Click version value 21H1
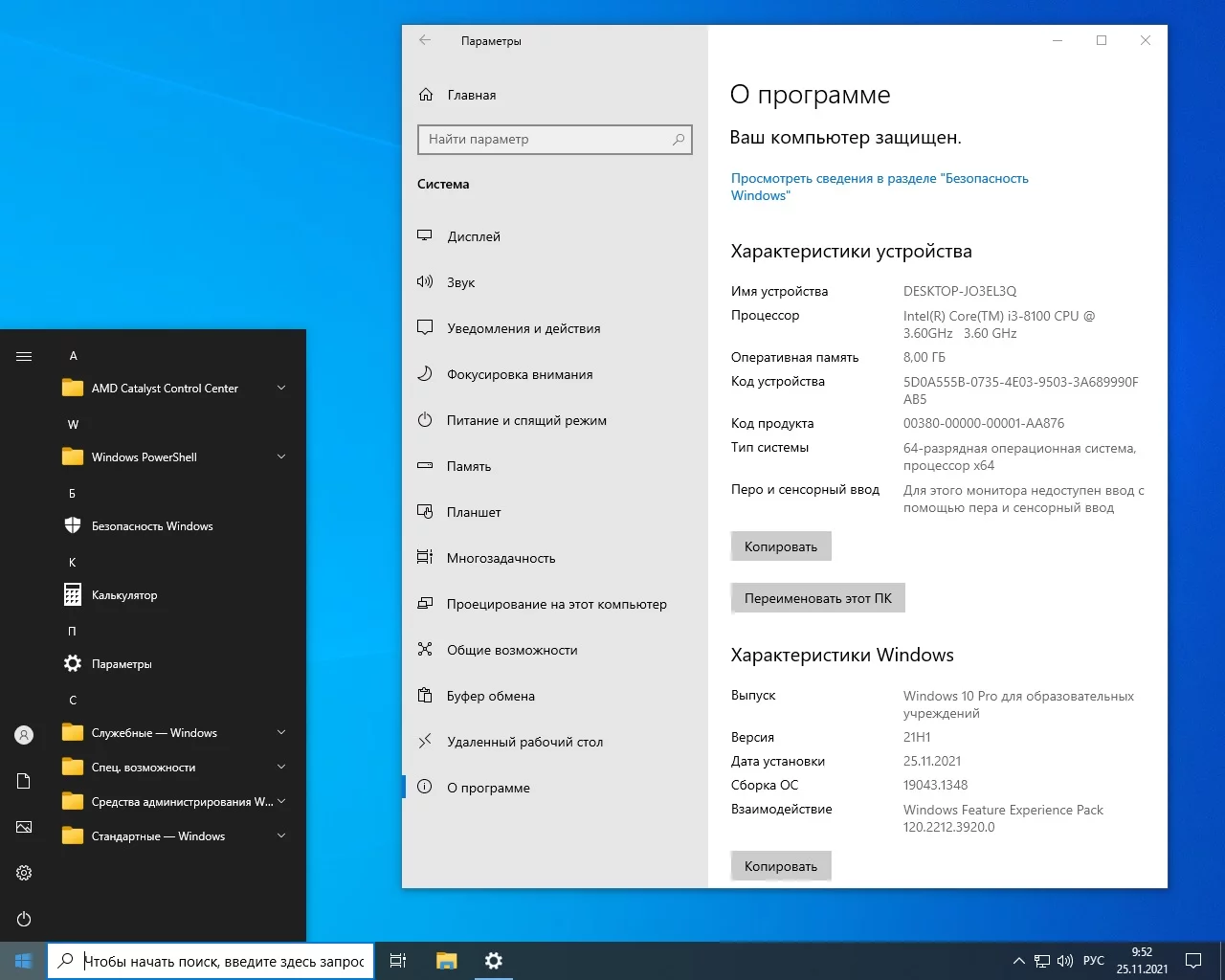This screenshot has width=1225, height=980. [917, 737]
